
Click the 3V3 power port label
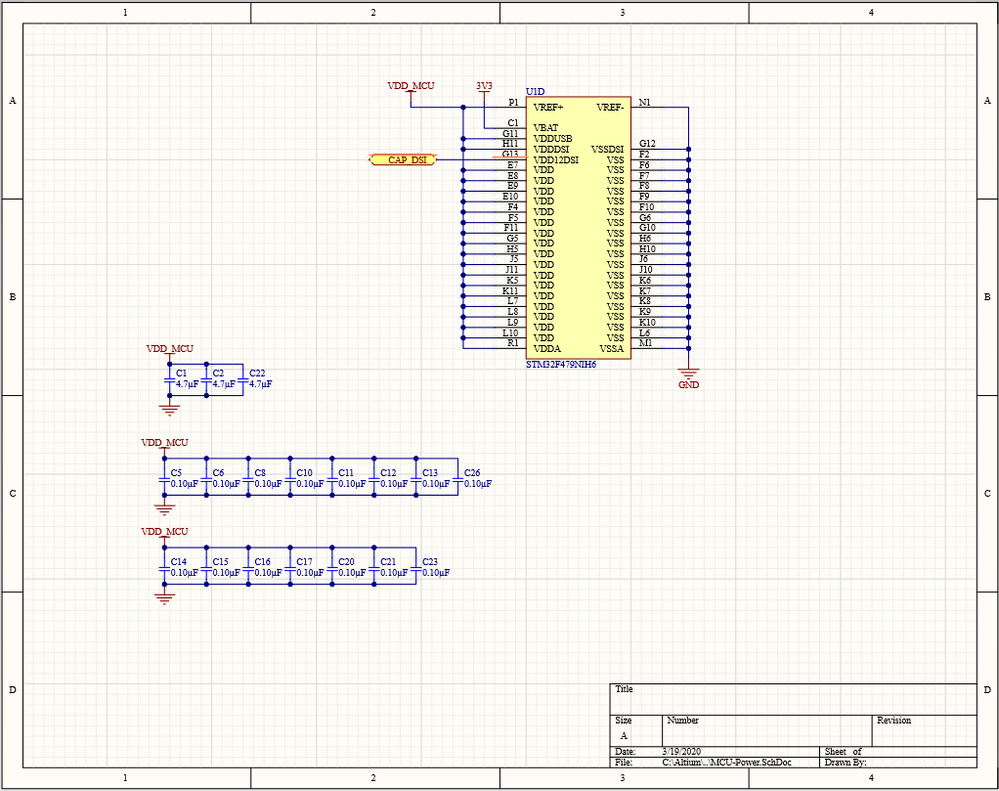click(x=484, y=86)
